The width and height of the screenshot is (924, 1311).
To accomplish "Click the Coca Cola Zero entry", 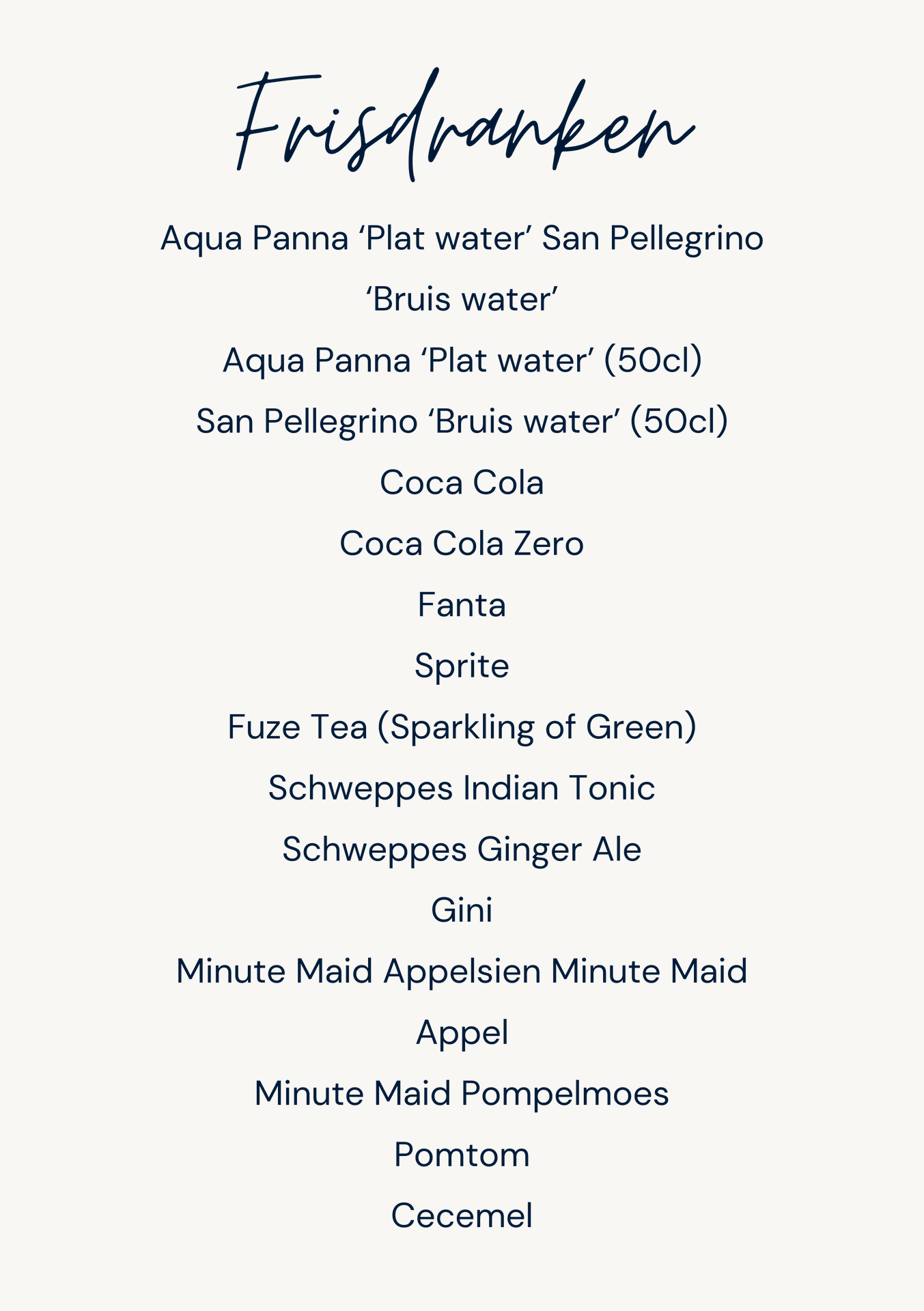I will click(462, 544).
